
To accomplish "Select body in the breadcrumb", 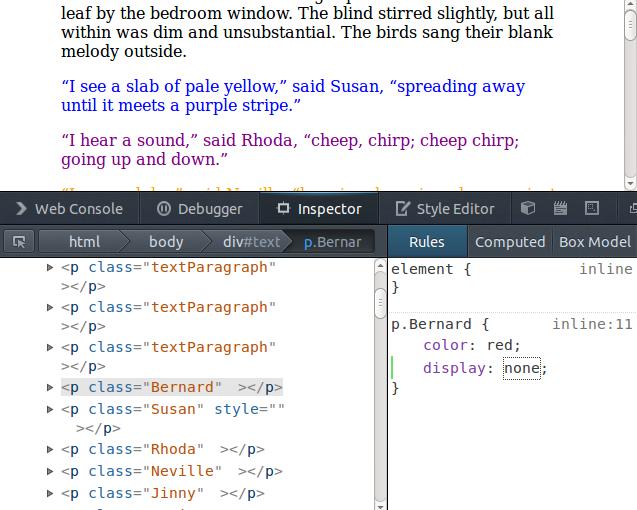I will (x=166, y=242).
